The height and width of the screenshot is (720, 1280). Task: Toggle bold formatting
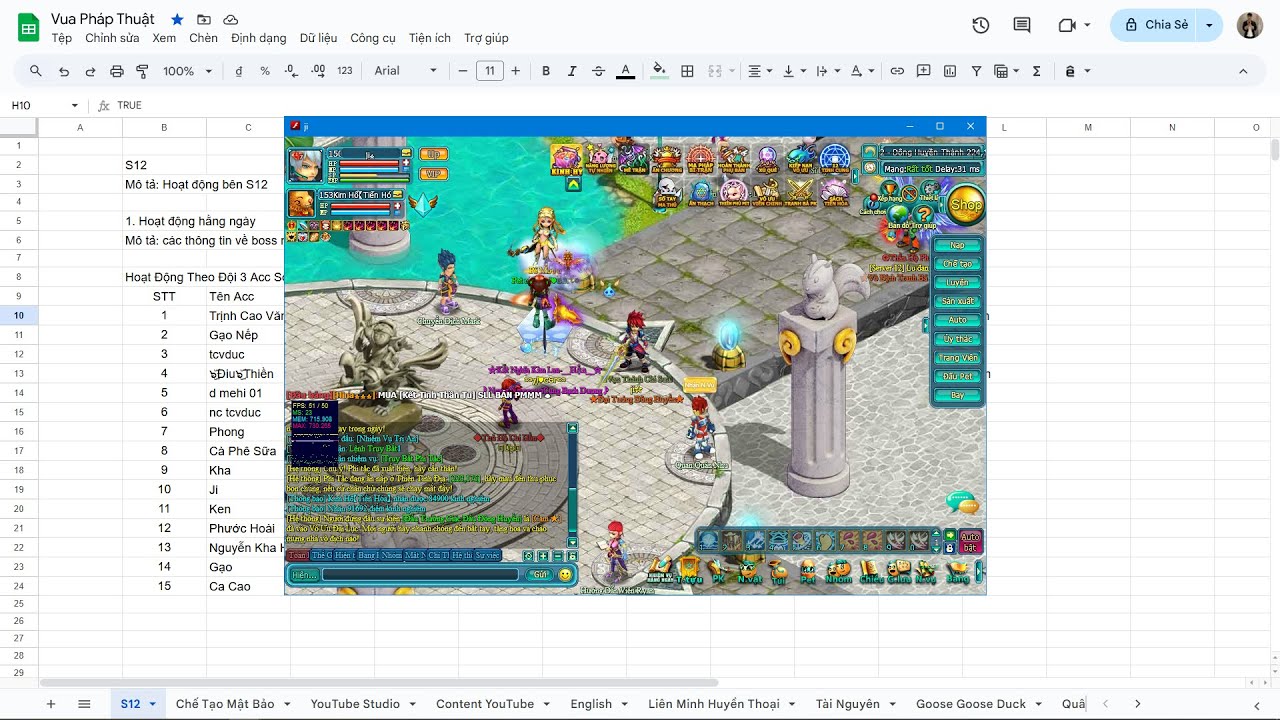point(546,71)
